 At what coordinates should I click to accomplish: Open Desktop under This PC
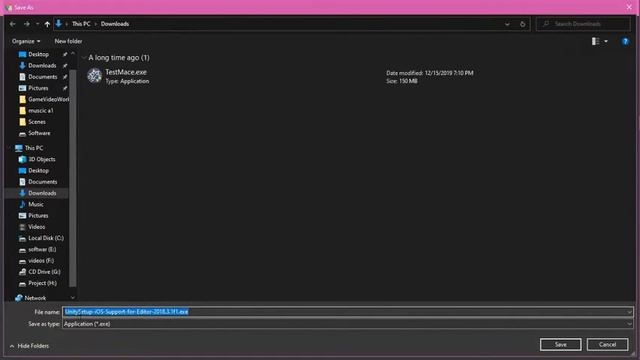[38, 171]
